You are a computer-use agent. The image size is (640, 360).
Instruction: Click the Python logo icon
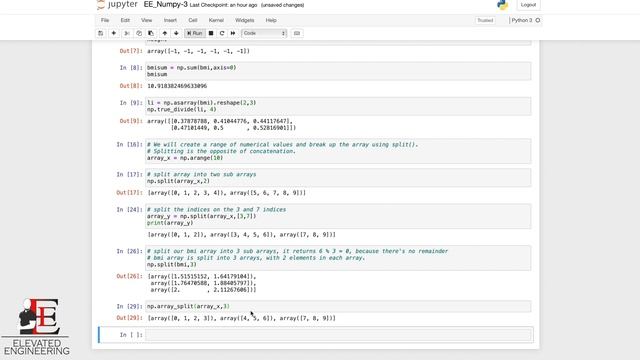(502, 4)
